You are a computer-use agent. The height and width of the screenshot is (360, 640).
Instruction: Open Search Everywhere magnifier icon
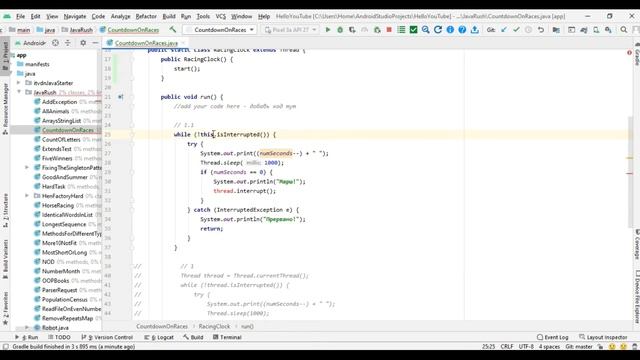(624, 30)
